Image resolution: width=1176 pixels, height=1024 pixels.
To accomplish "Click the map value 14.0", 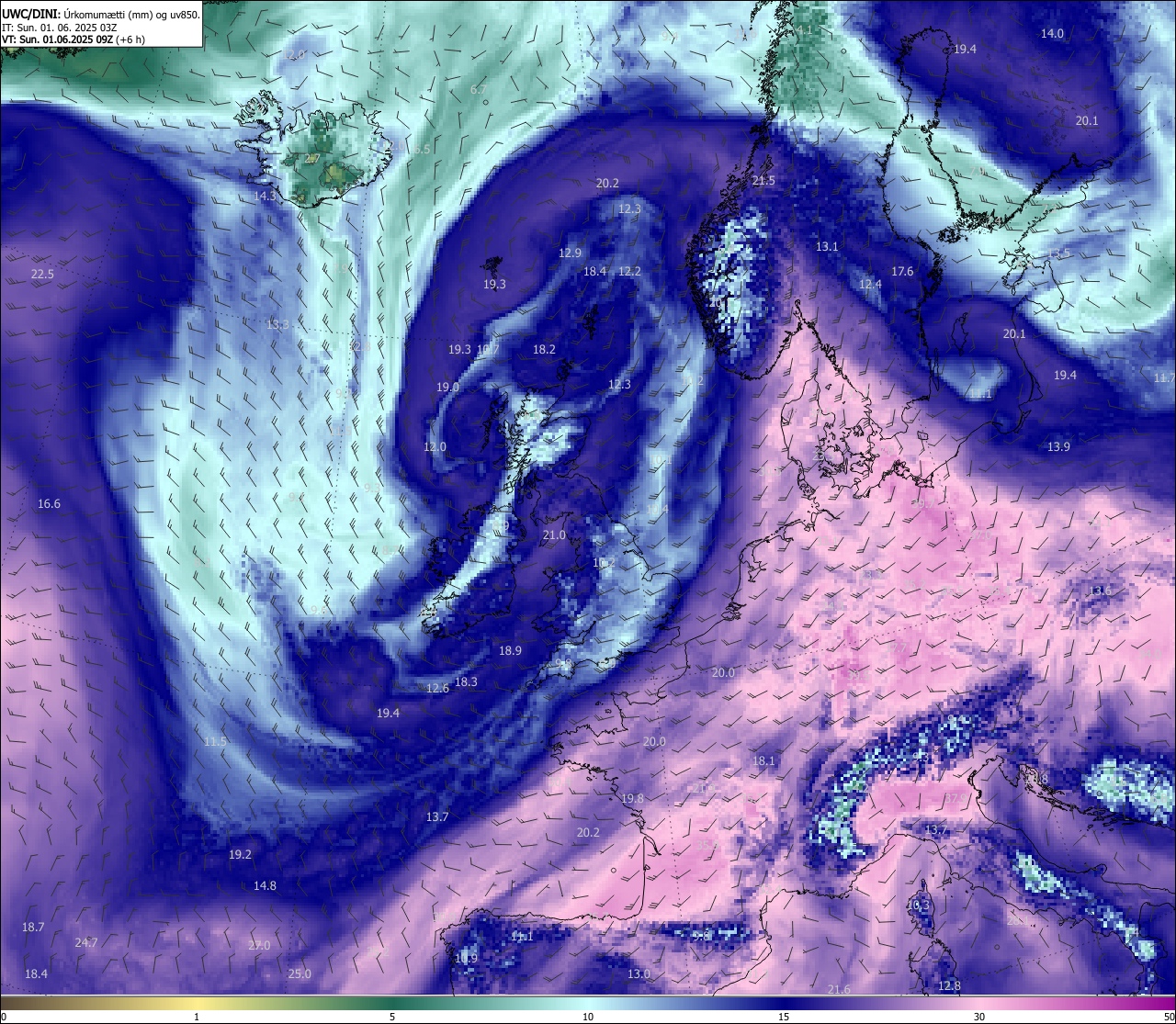I will (1052, 34).
